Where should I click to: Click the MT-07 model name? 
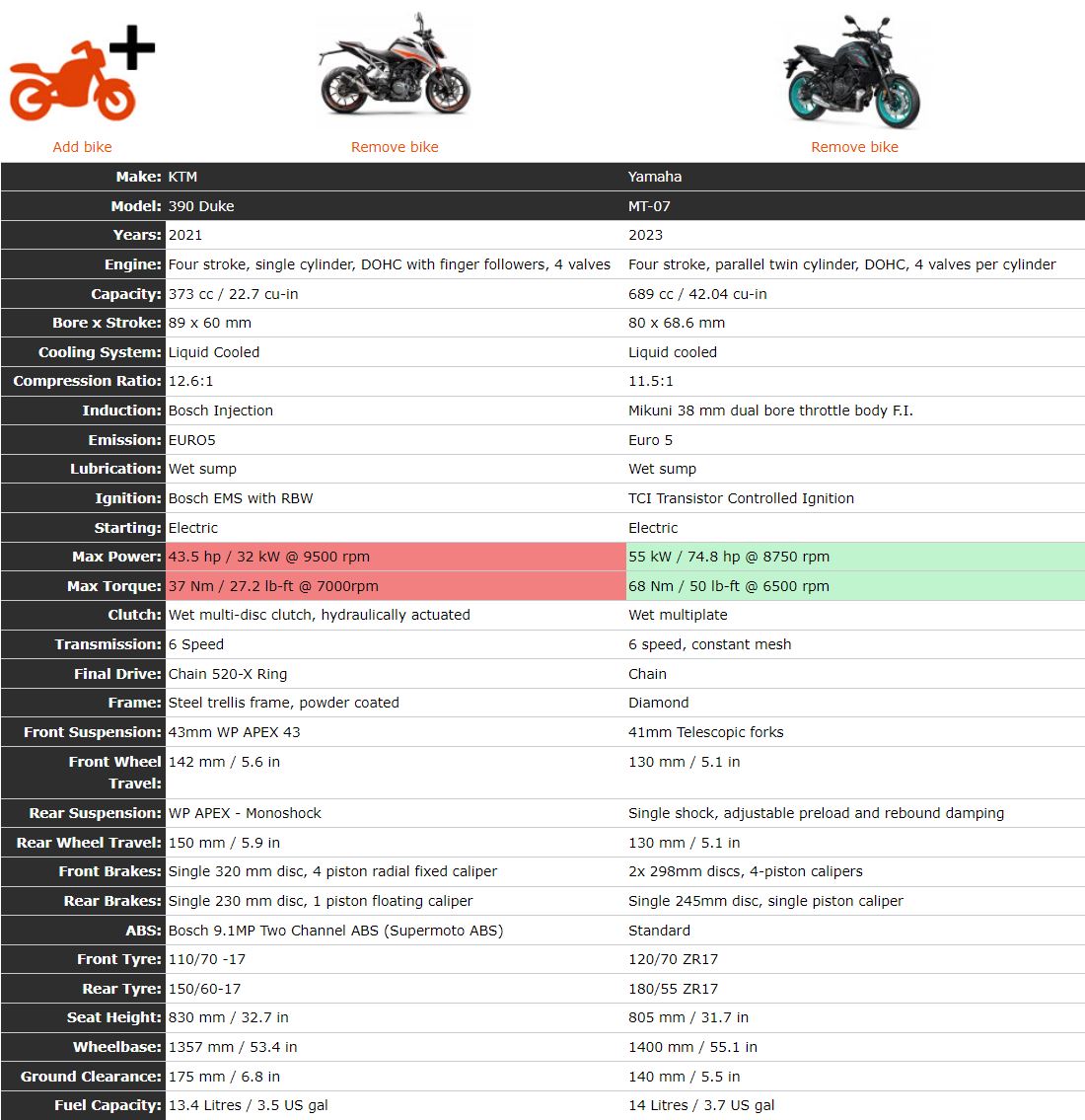point(649,206)
